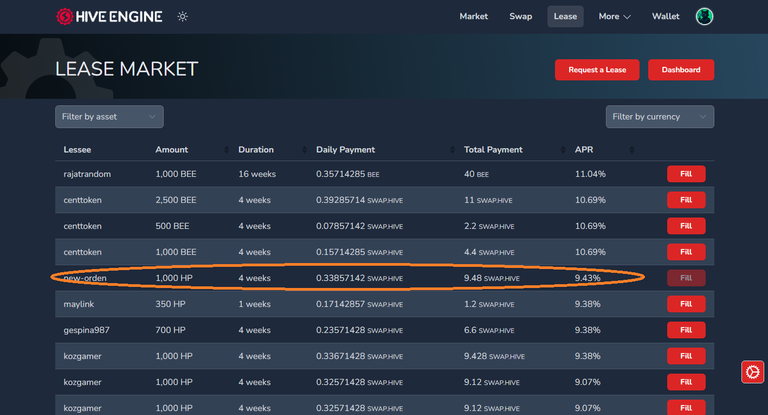Screen dimensions: 768x415
Task: Select the Lease nav item
Action: [x=565, y=17]
